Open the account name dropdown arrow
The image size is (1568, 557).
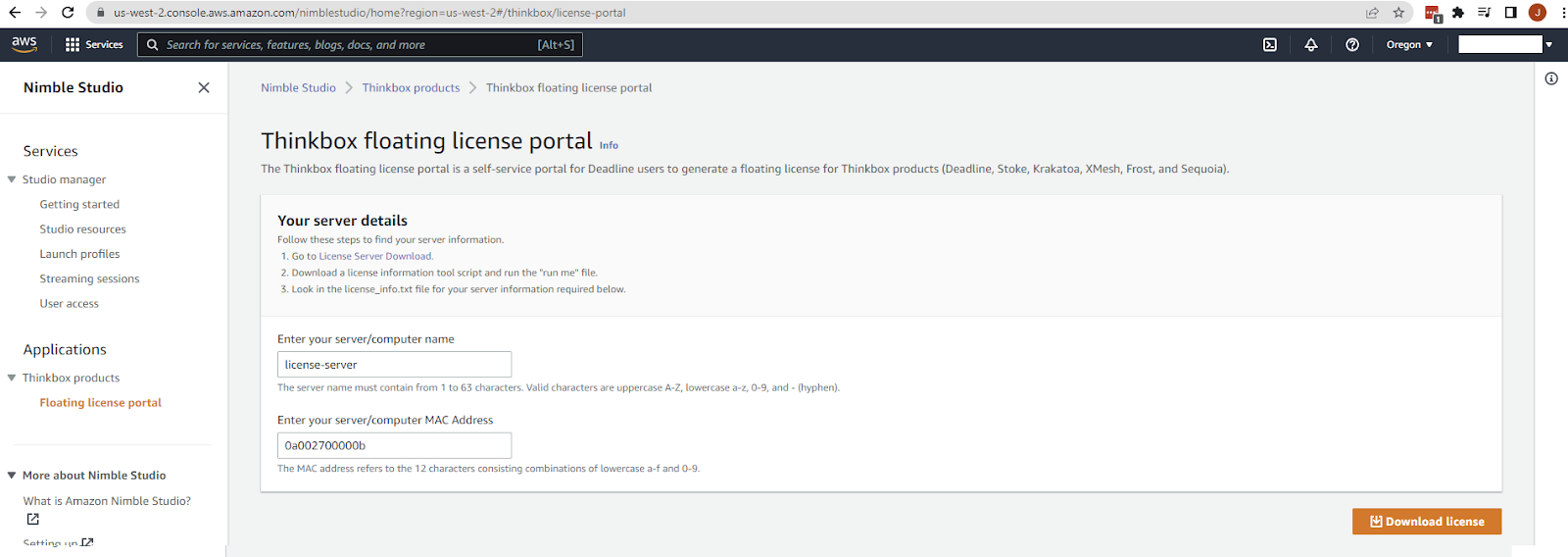1549,45
